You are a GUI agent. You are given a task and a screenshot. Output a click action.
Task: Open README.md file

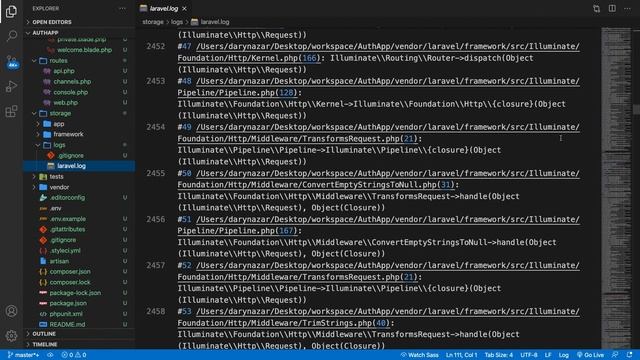pos(67,324)
